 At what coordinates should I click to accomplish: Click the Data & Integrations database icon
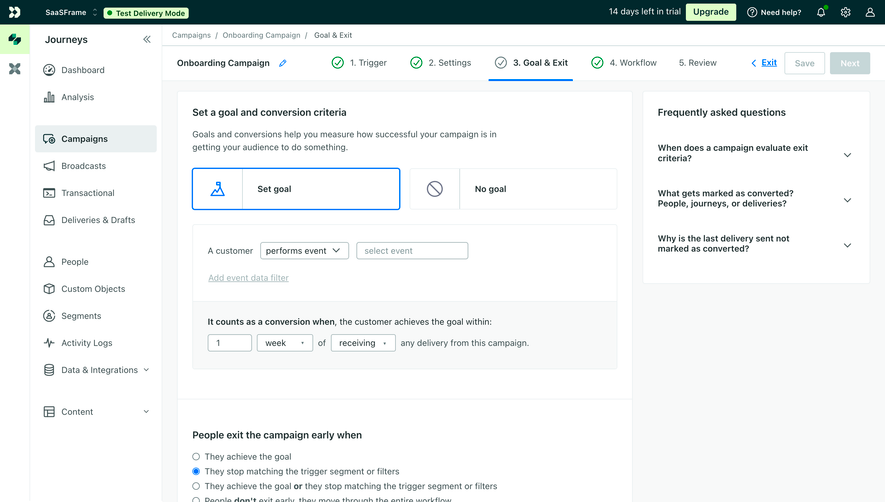click(49, 370)
